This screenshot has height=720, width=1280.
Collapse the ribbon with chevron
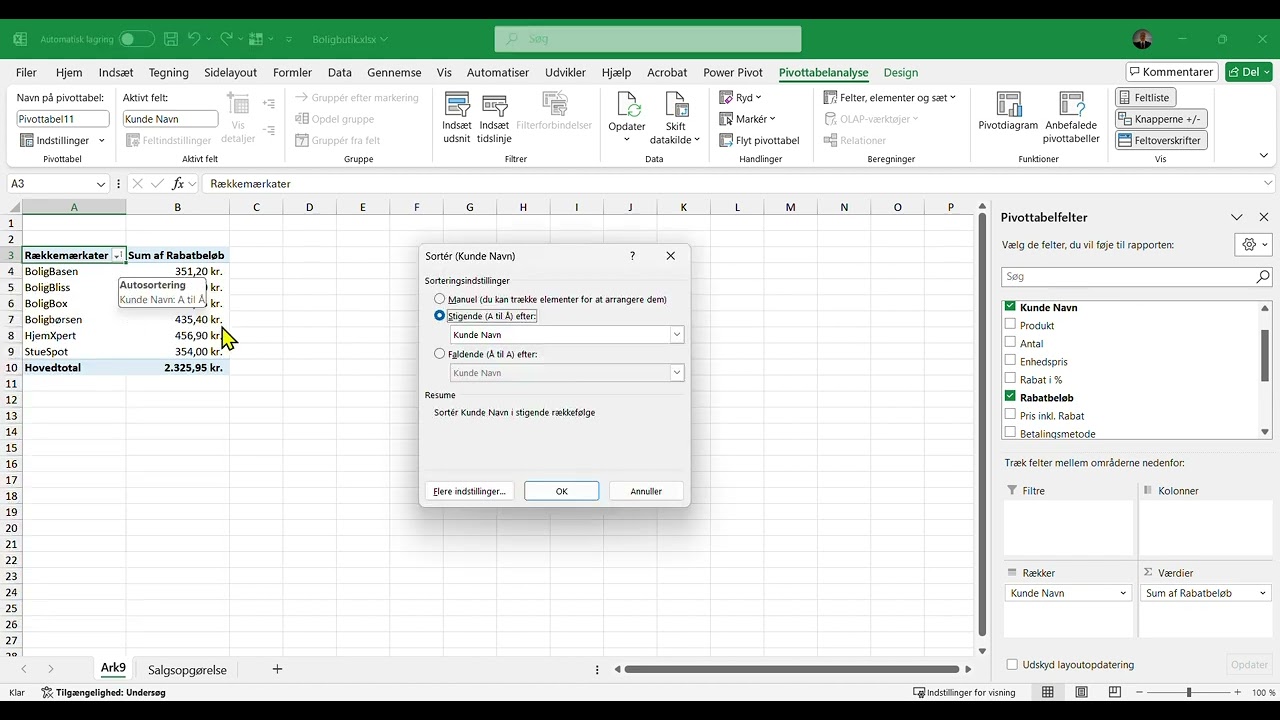[1264, 156]
